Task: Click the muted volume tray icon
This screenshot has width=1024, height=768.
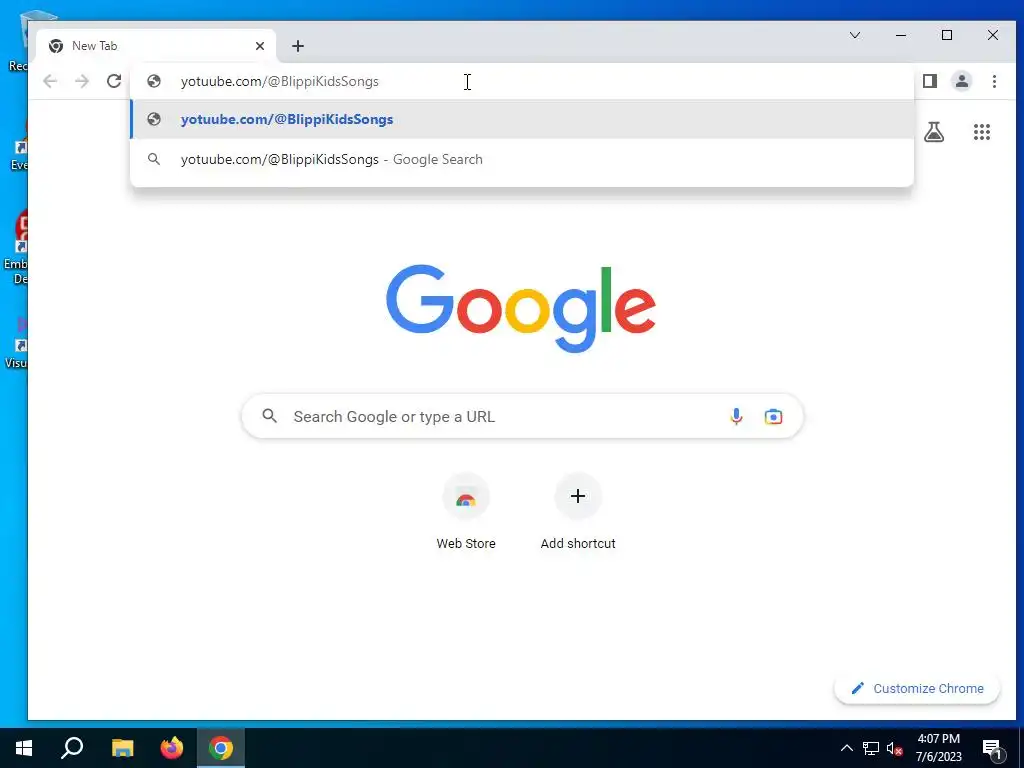Action: point(895,748)
